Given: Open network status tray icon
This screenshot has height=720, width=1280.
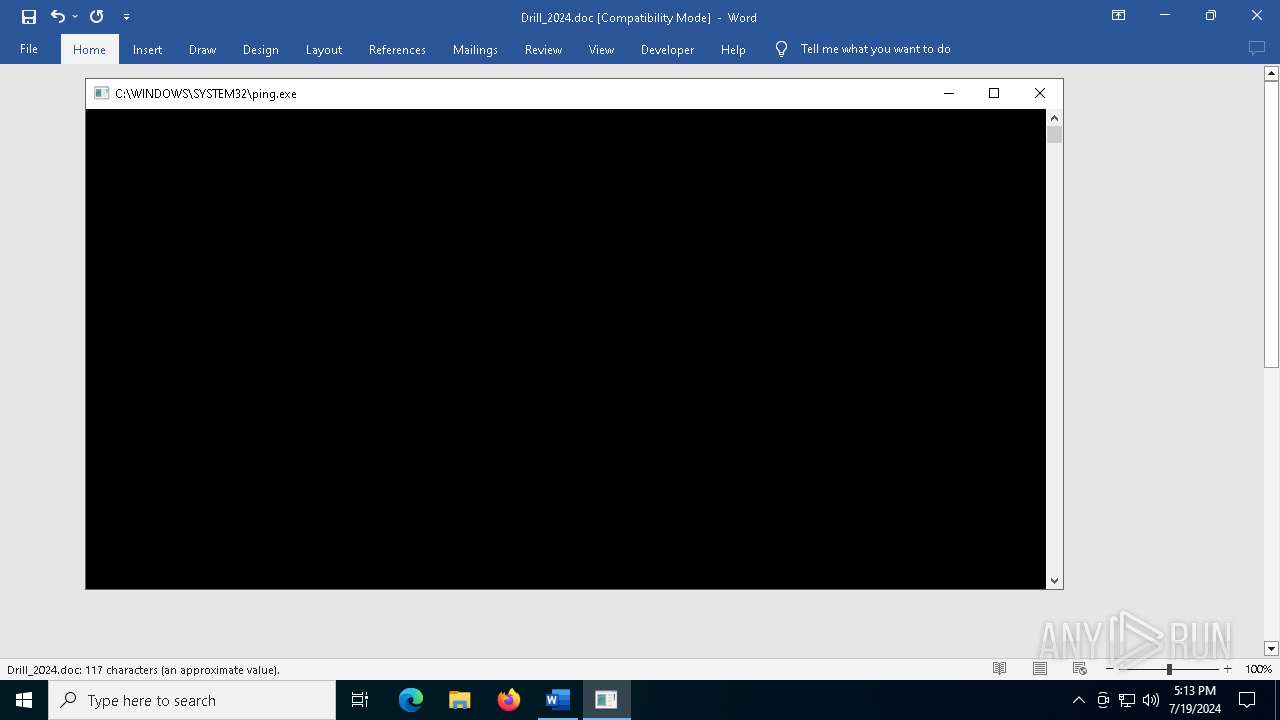Looking at the screenshot, I should click(x=1127, y=700).
